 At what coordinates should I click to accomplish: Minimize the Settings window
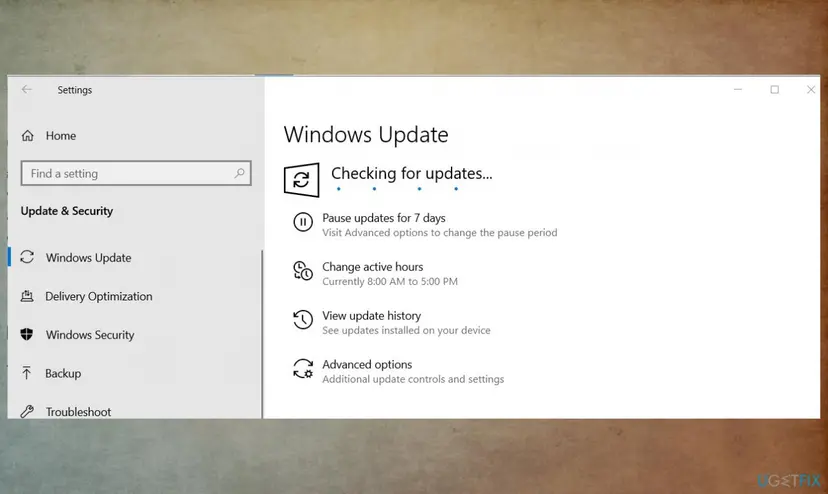point(738,90)
